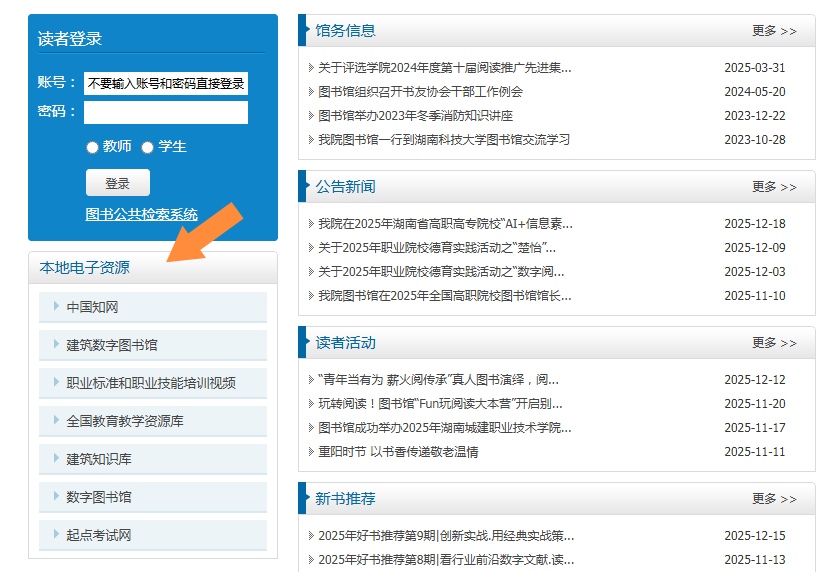This screenshot has height=572, width=833.
Task: Click the arrow icon beside 建筑数字图书馆
Action: click(56, 345)
